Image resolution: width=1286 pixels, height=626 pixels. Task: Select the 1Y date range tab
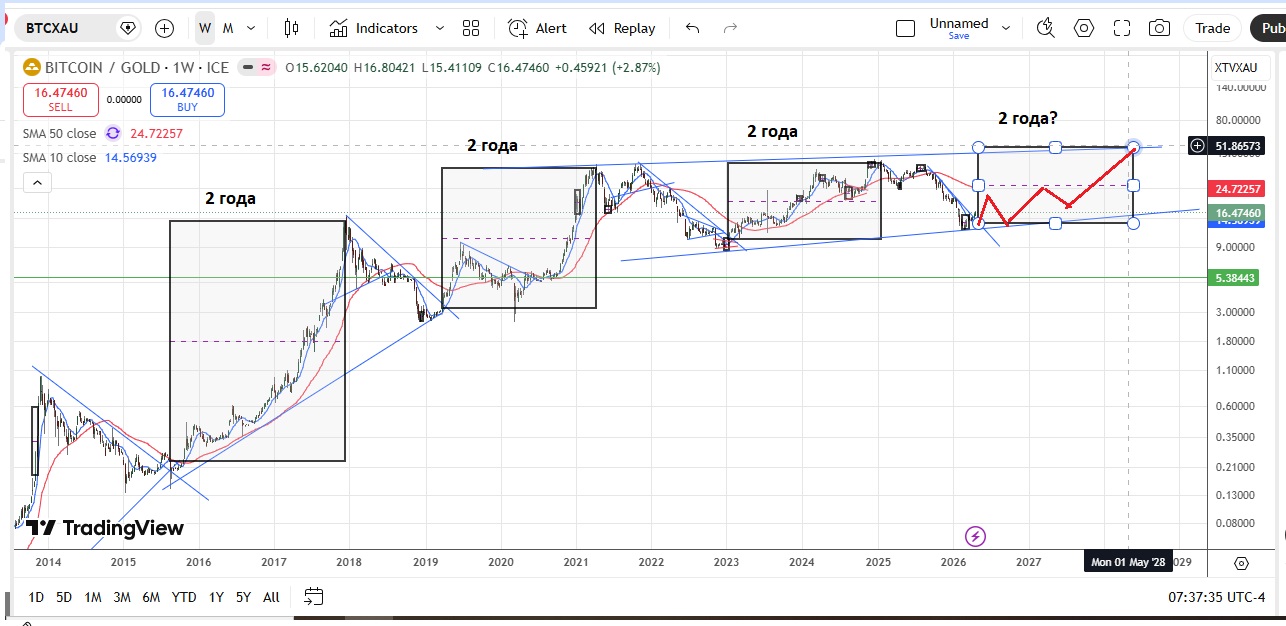[216, 597]
